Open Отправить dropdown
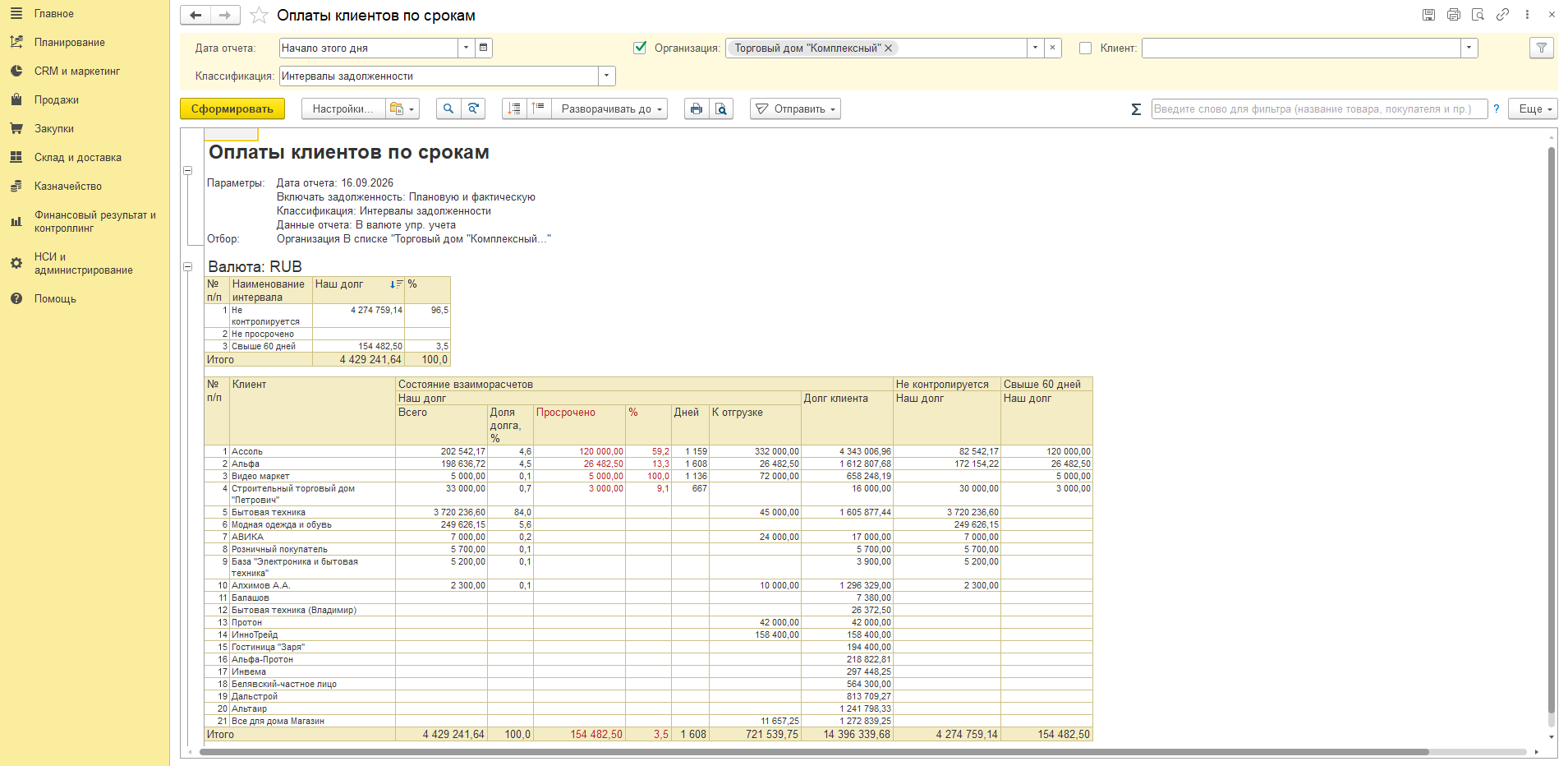The width and height of the screenshot is (1568, 766). click(795, 108)
